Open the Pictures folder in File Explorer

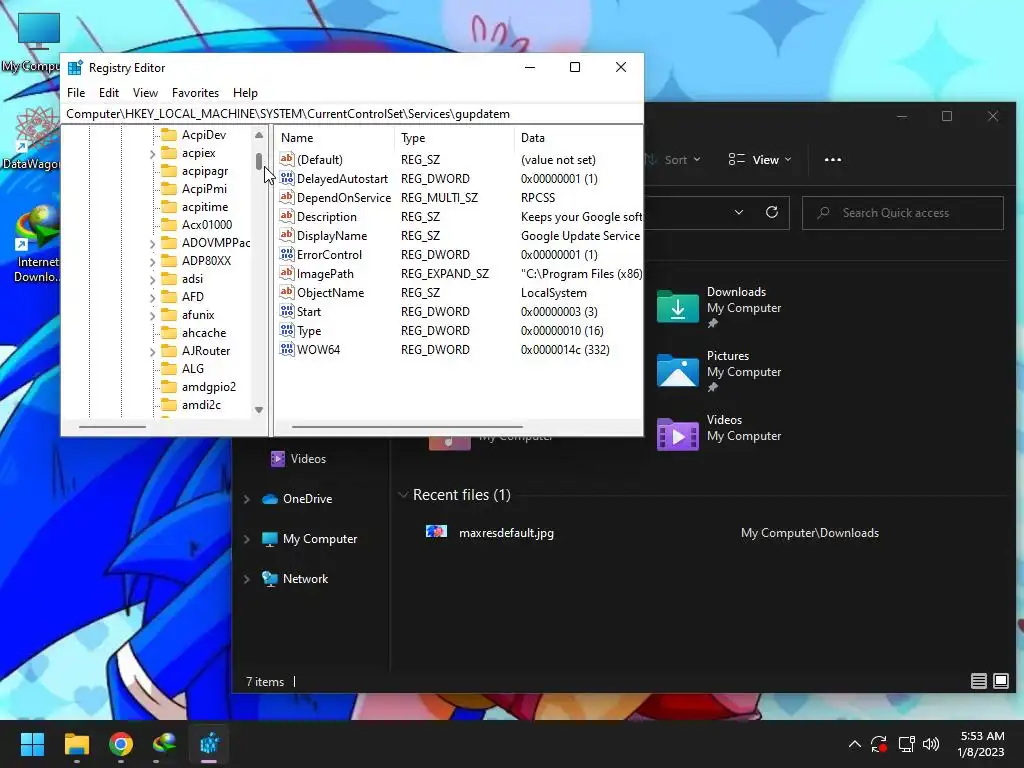pos(718,371)
